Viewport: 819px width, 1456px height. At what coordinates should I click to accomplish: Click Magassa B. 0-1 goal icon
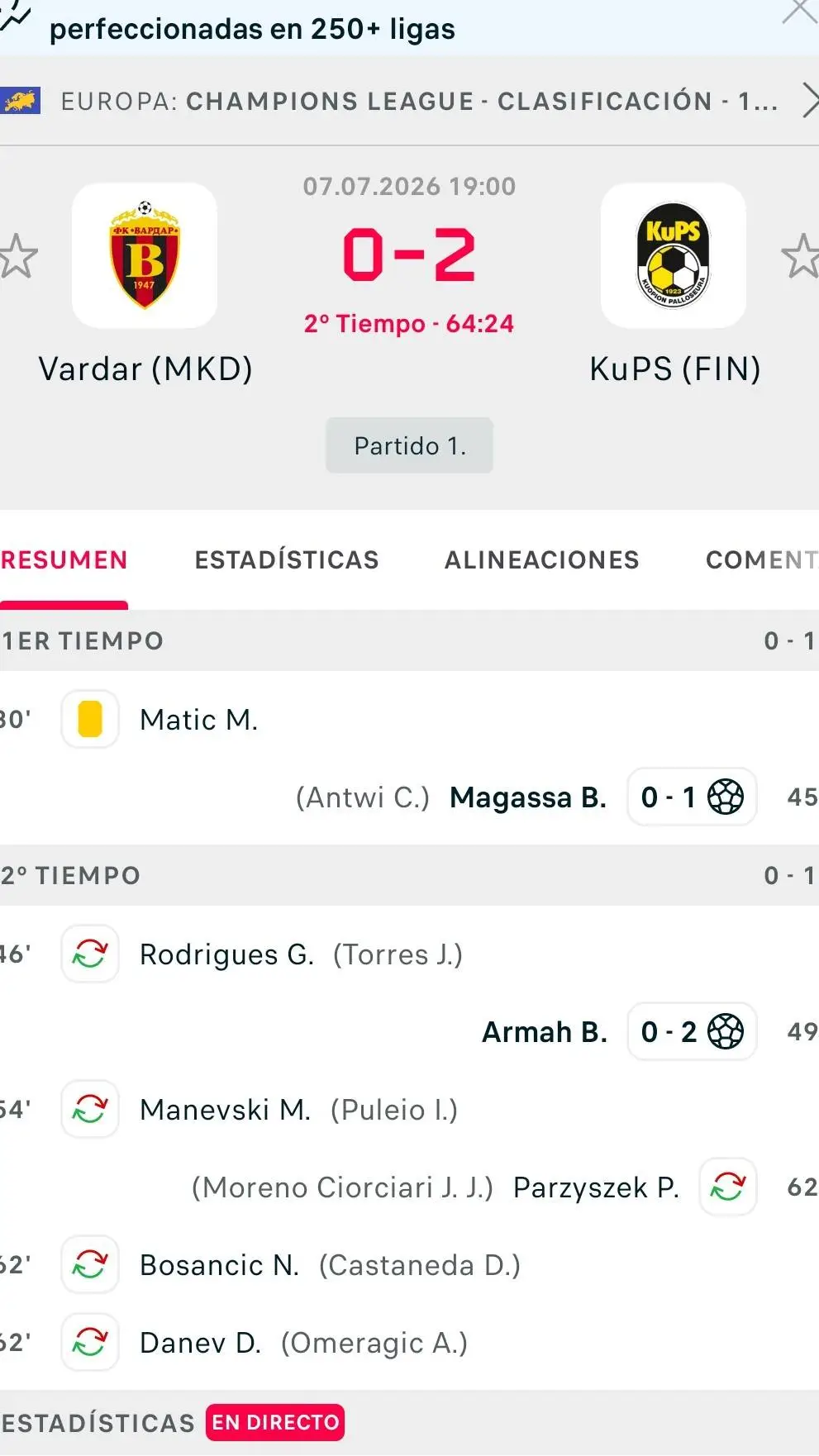click(726, 797)
